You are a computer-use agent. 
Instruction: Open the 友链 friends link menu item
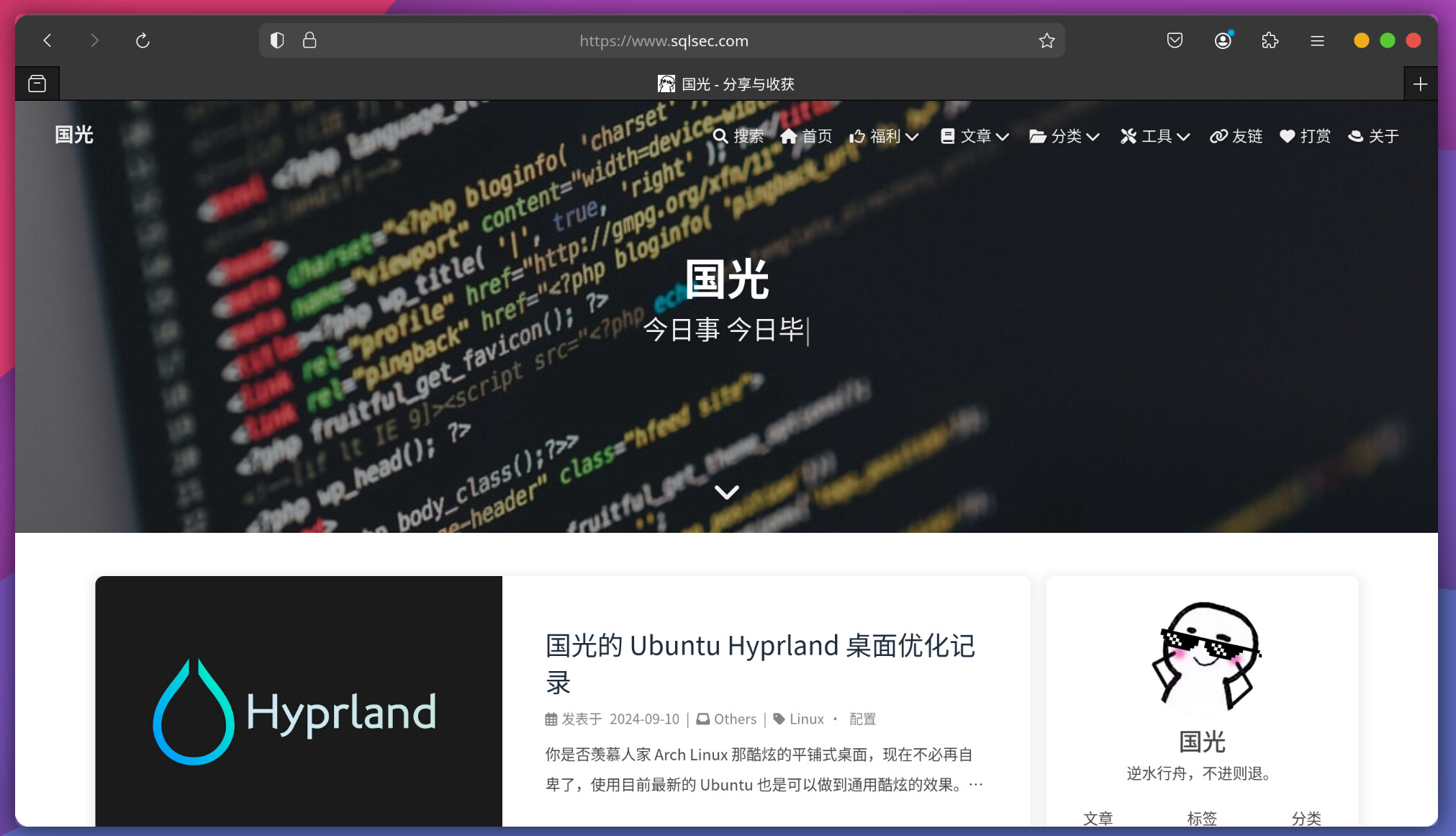click(1236, 136)
